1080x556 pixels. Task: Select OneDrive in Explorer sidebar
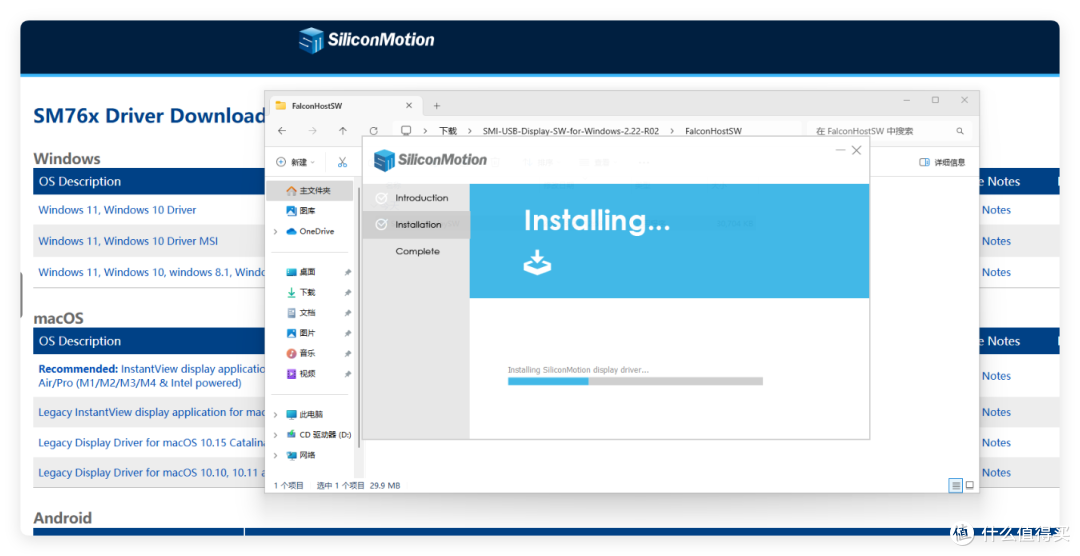[x=309, y=231]
